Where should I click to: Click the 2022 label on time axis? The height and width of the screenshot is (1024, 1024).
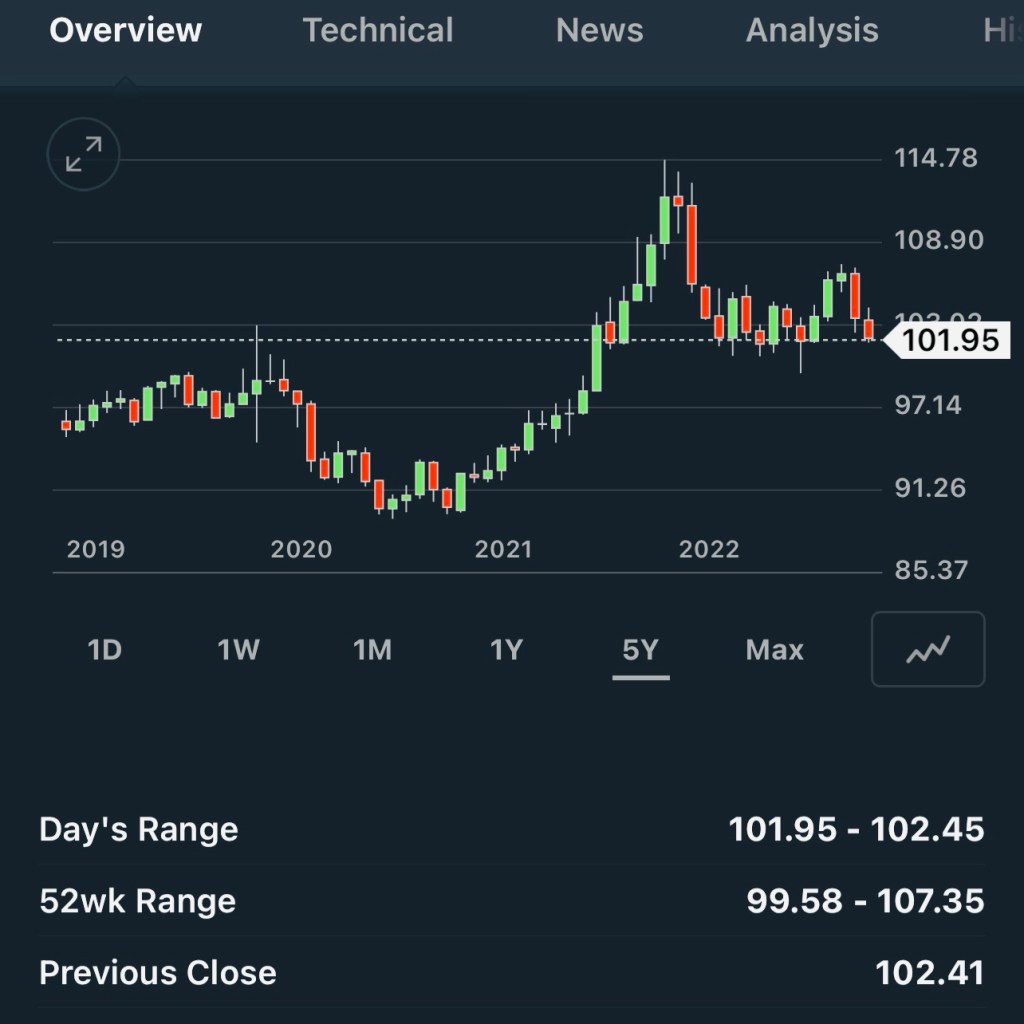709,549
